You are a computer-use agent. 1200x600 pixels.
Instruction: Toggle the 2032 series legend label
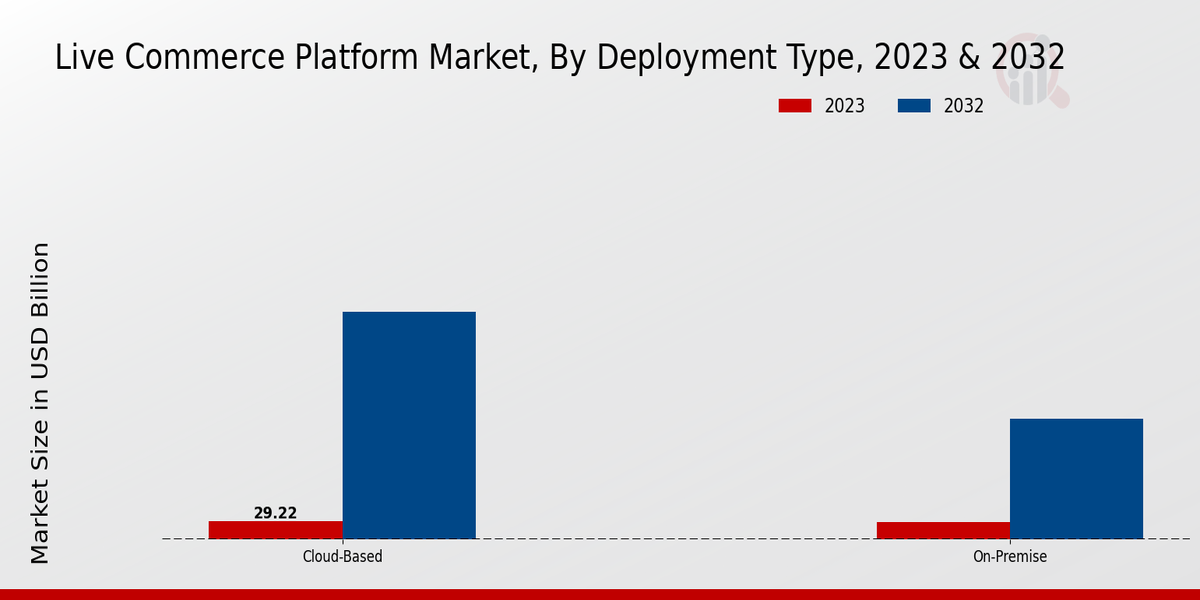[963, 106]
